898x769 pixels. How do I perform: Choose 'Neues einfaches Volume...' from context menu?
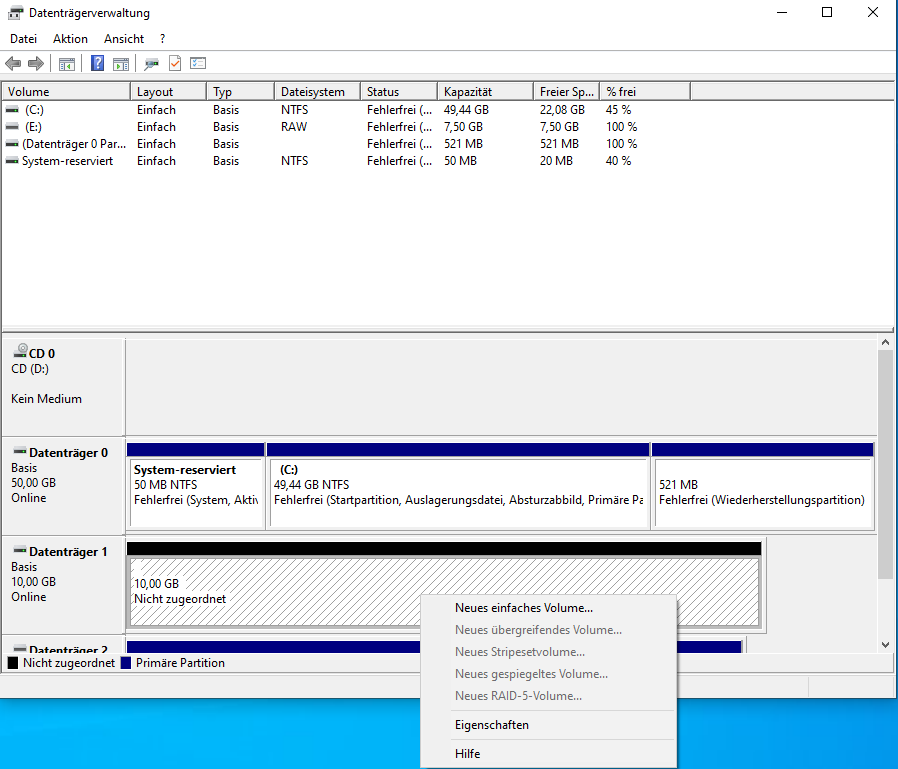pos(523,607)
